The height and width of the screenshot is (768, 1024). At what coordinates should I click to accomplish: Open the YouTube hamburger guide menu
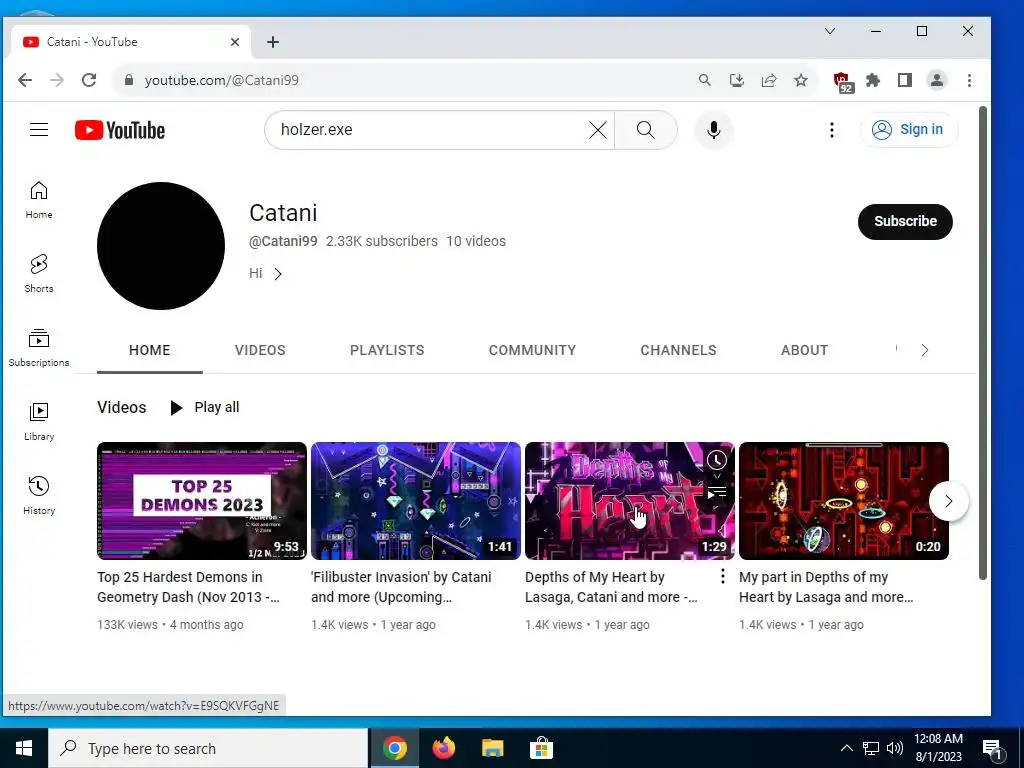tap(39, 130)
